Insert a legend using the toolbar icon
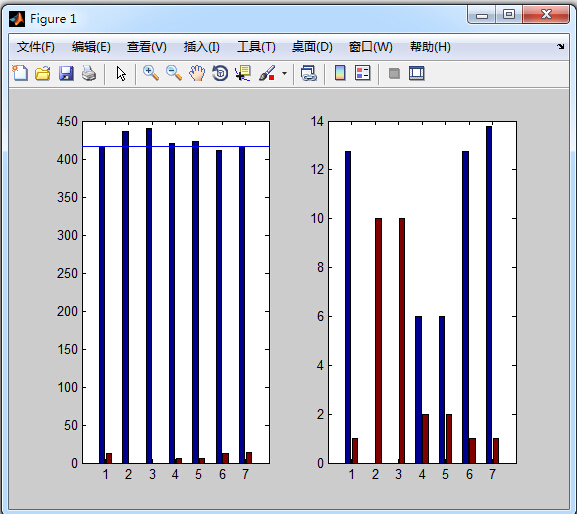The image size is (577, 514). pos(362,73)
